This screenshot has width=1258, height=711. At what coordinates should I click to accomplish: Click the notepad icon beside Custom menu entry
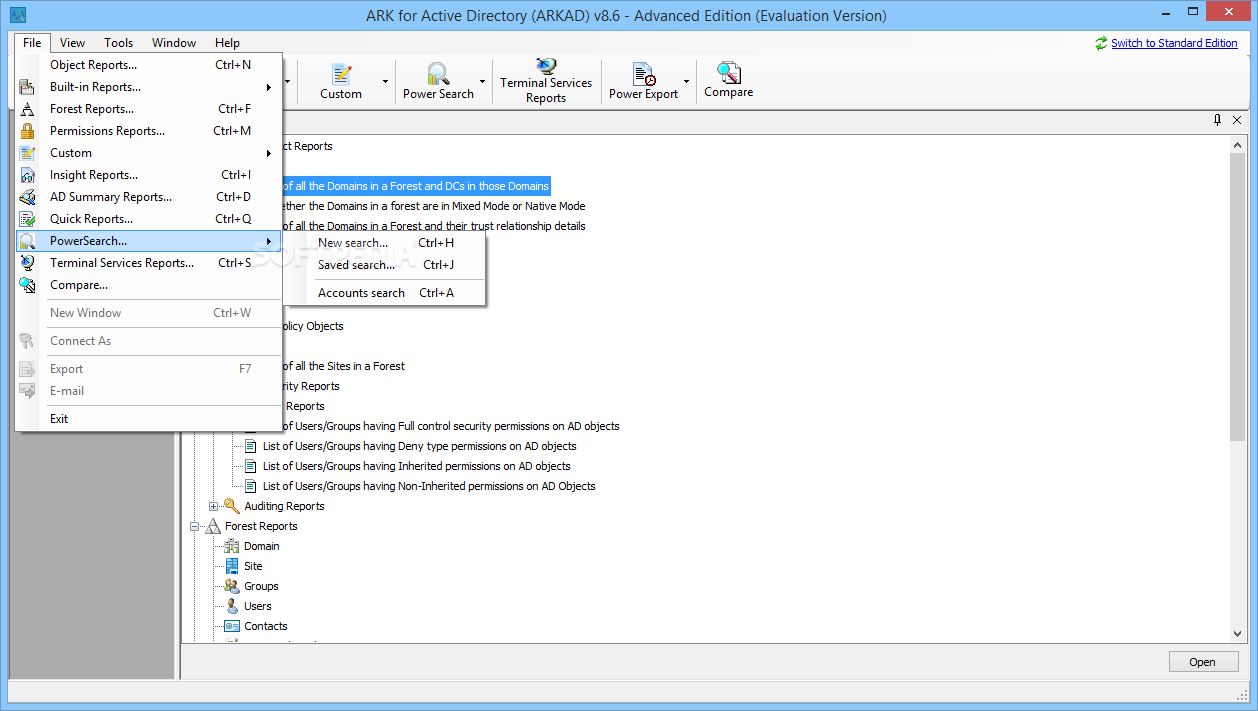coord(27,153)
